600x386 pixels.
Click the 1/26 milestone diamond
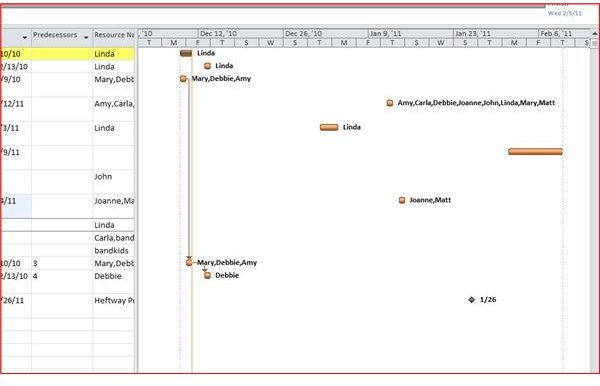point(471,300)
